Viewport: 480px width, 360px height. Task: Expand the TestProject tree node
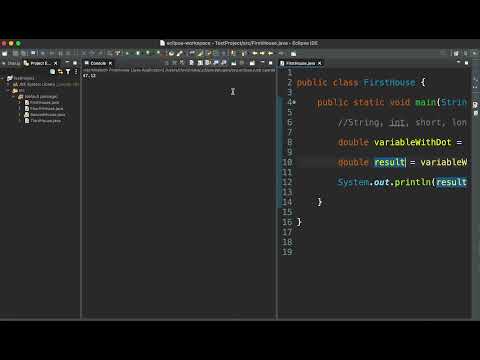click(3, 78)
